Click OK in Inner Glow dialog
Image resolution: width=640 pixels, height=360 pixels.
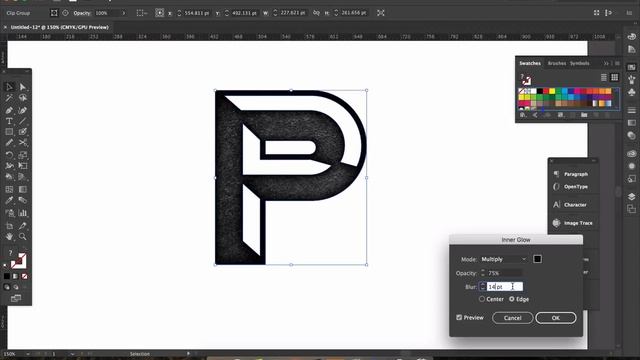tap(556, 318)
